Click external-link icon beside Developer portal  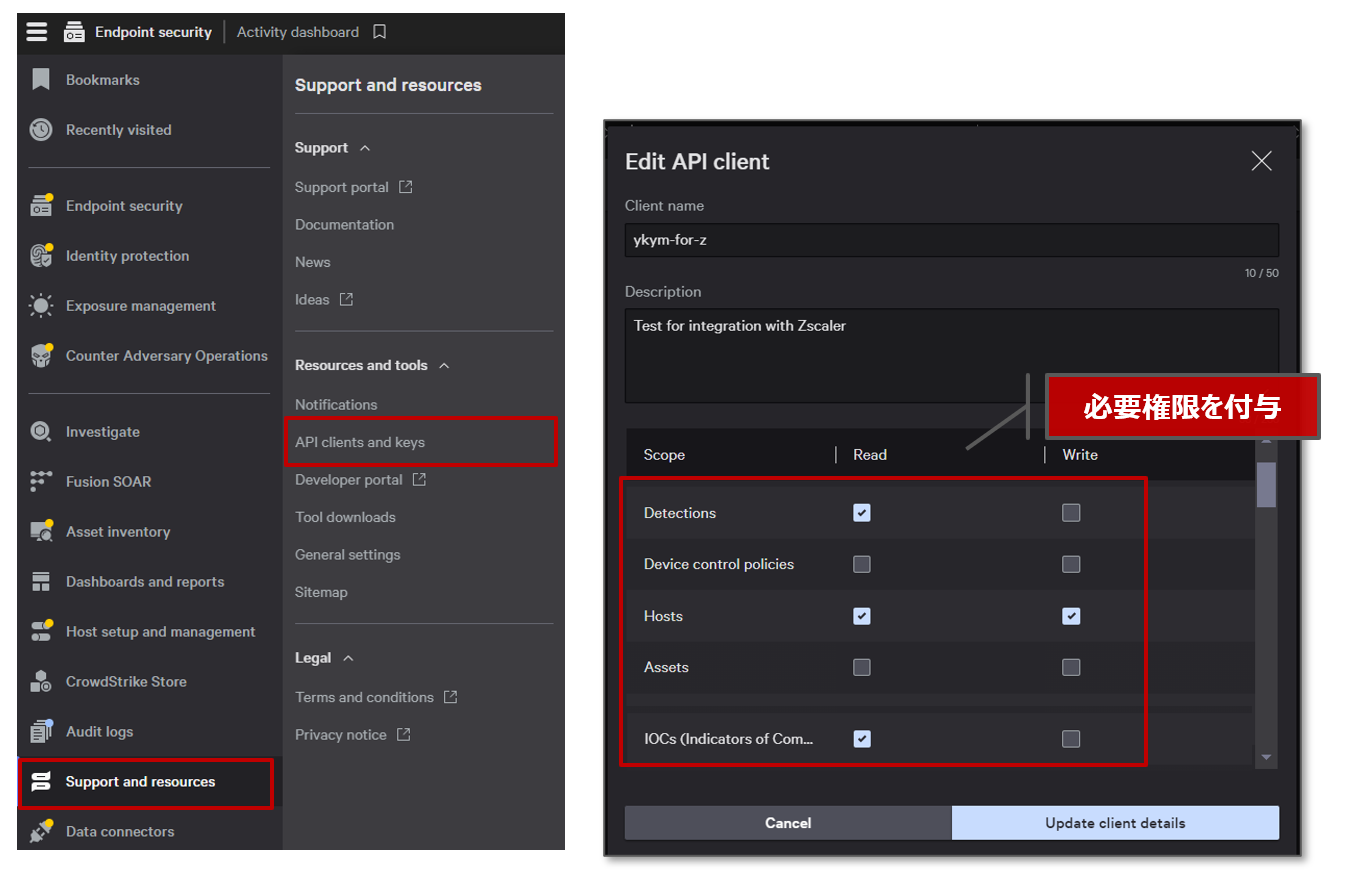(419, 480)
